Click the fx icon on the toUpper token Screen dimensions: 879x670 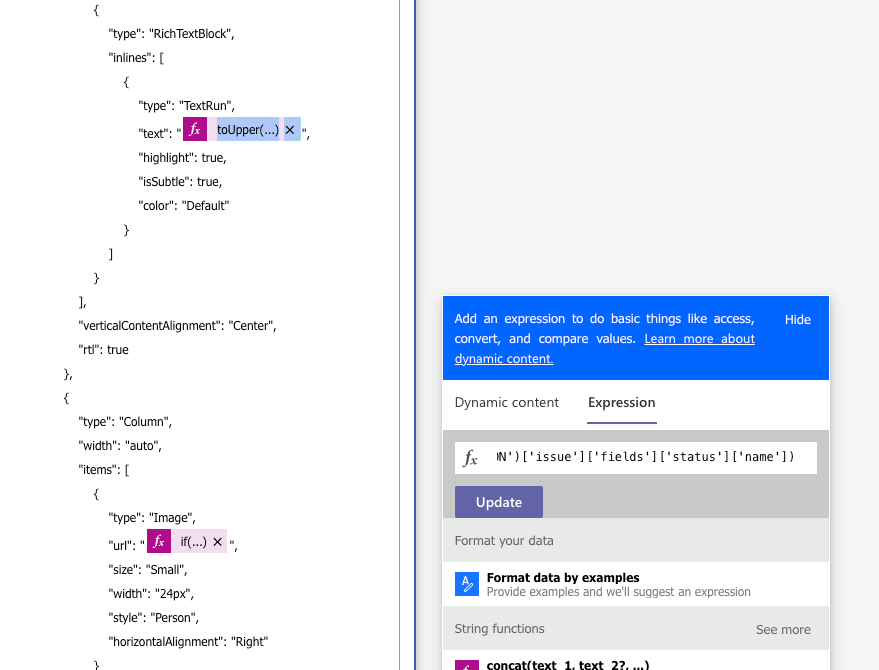195,129
